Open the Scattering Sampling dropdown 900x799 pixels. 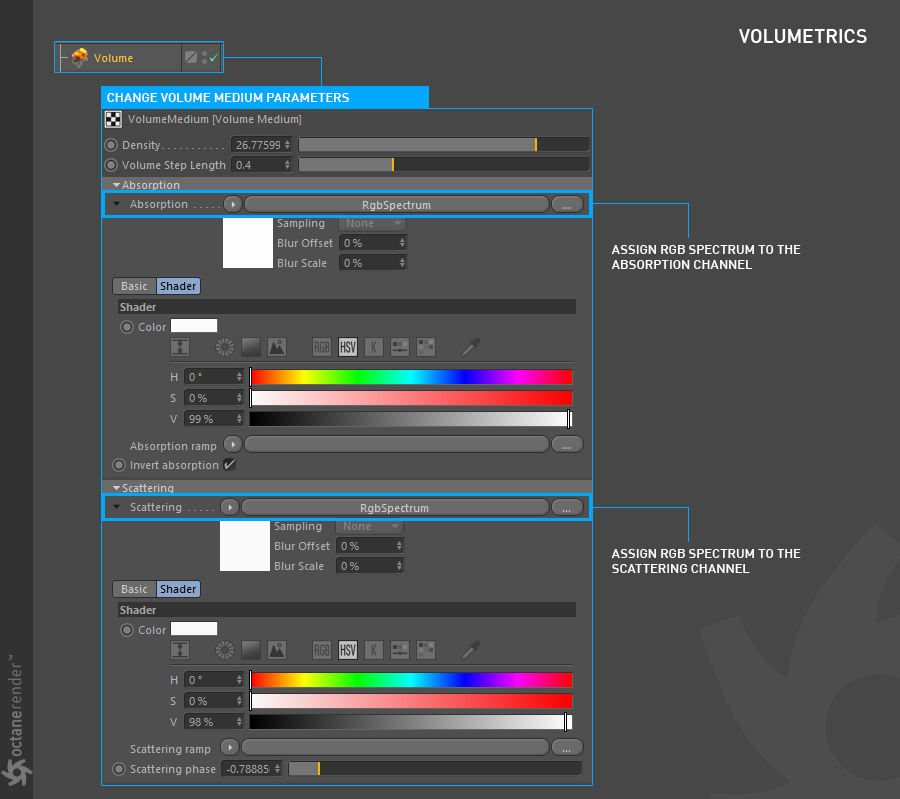(x=369, y=526)
